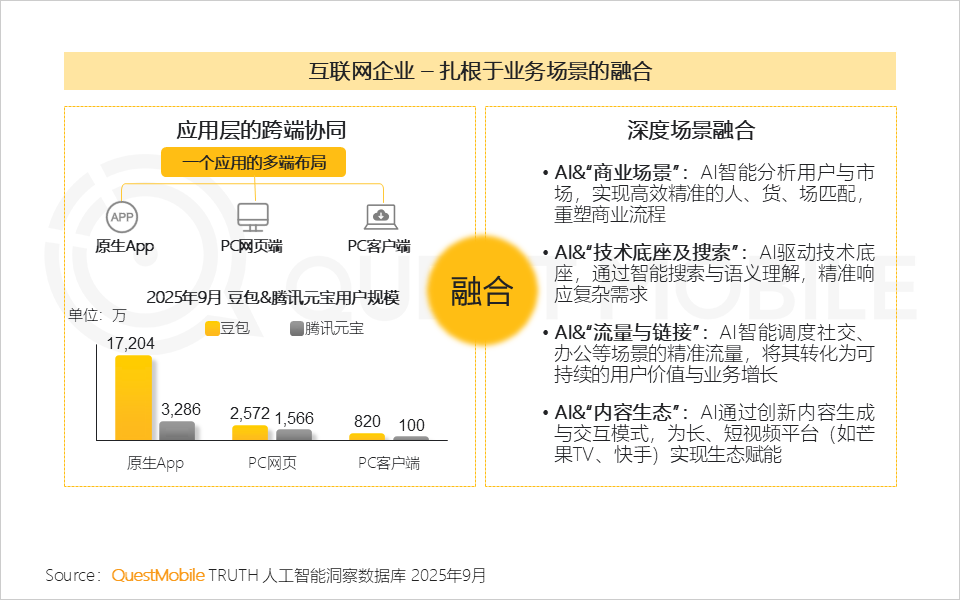The height and width of the screenshot is (600, 960).
Task: Select the tallest 17,204 yellow bar
Action: (131, 400)
